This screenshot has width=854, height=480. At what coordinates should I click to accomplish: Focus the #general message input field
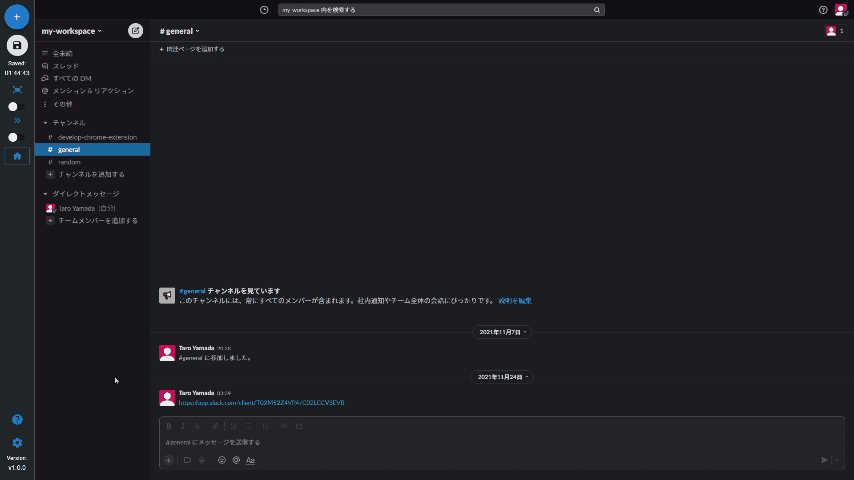coord(502,442)
